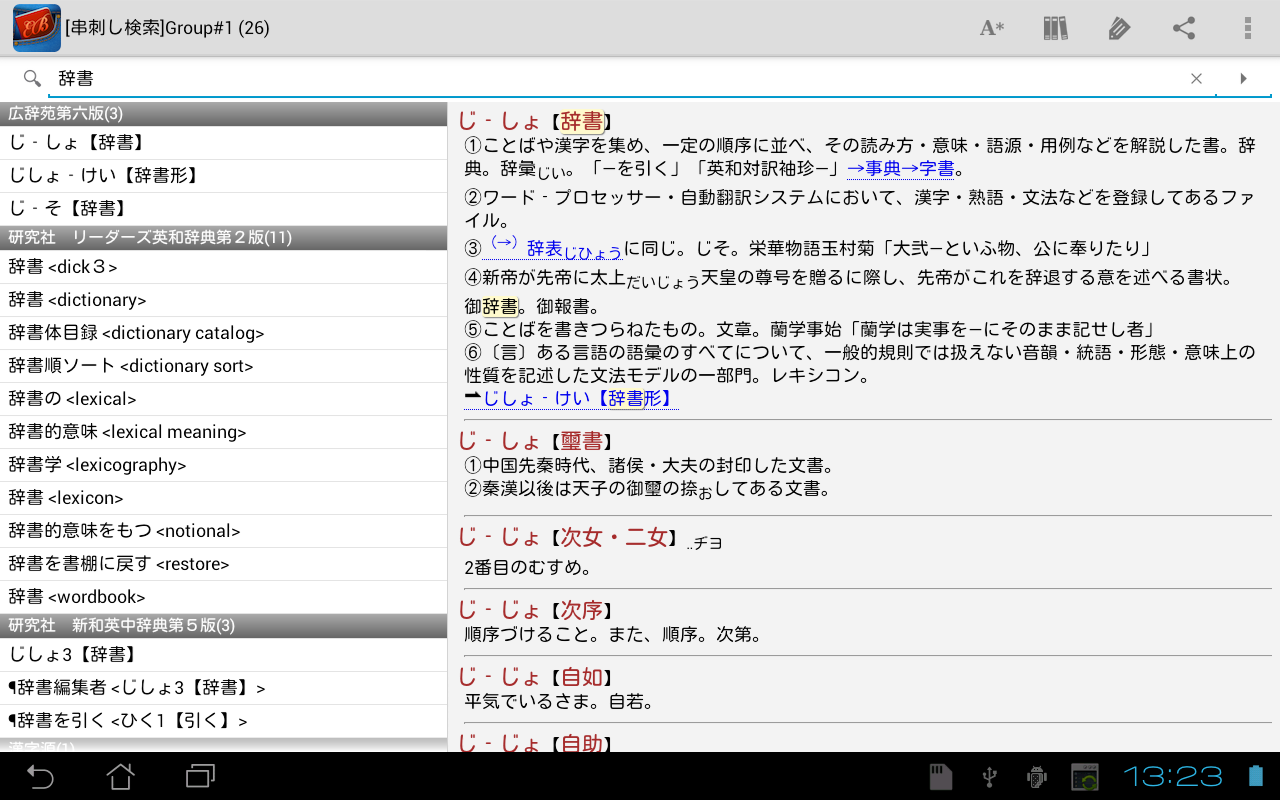Viewport: 1280px width, 800px height.
Task: Tap the Android back button
Action: coord(40,776)
